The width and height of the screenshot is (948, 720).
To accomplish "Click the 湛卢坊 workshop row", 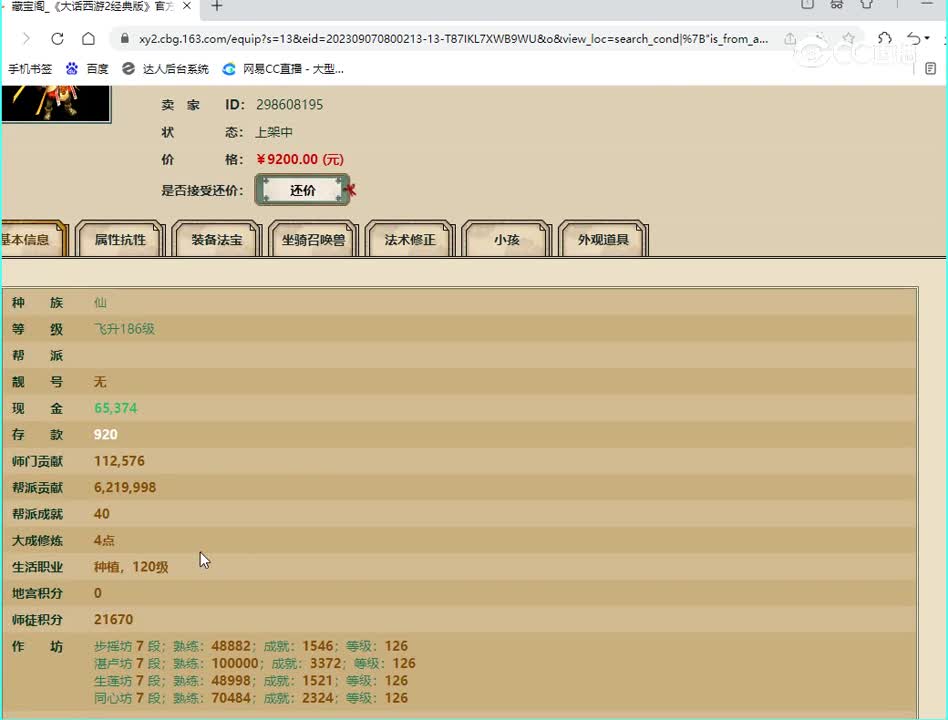I will (255, 663).
